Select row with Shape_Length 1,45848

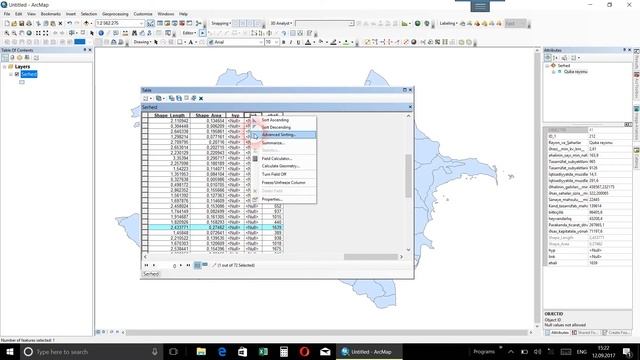(145, 233)
